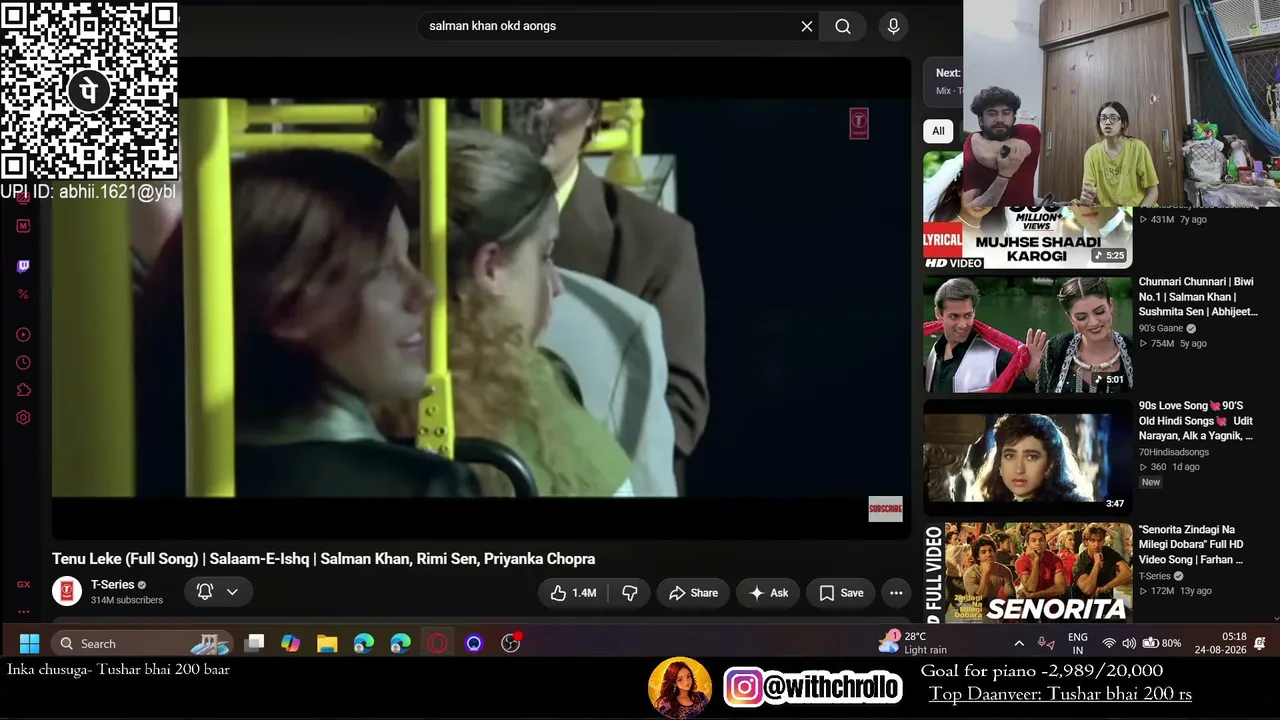1280x720 pixels.
Task: Click the T-Series channel name beside the avatar
Action: pos(112,585)
